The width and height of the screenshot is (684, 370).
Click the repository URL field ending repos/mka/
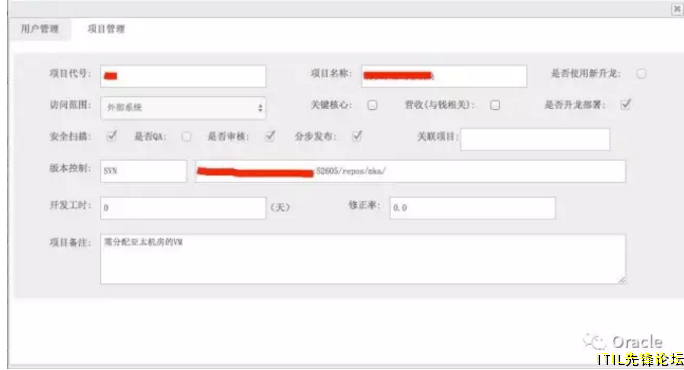tap(410, 171)
